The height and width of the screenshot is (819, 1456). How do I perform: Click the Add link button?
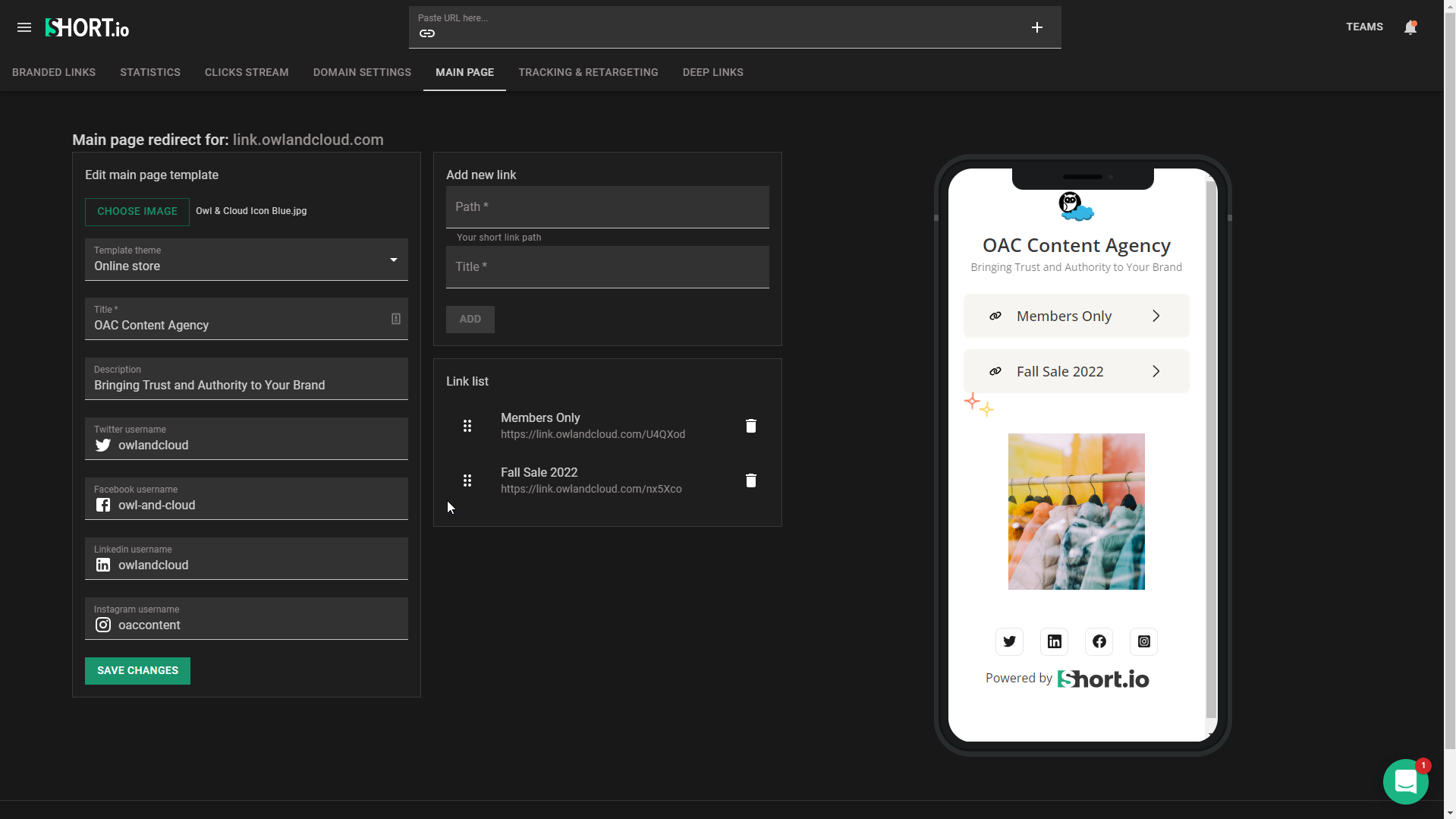point(470,320)
